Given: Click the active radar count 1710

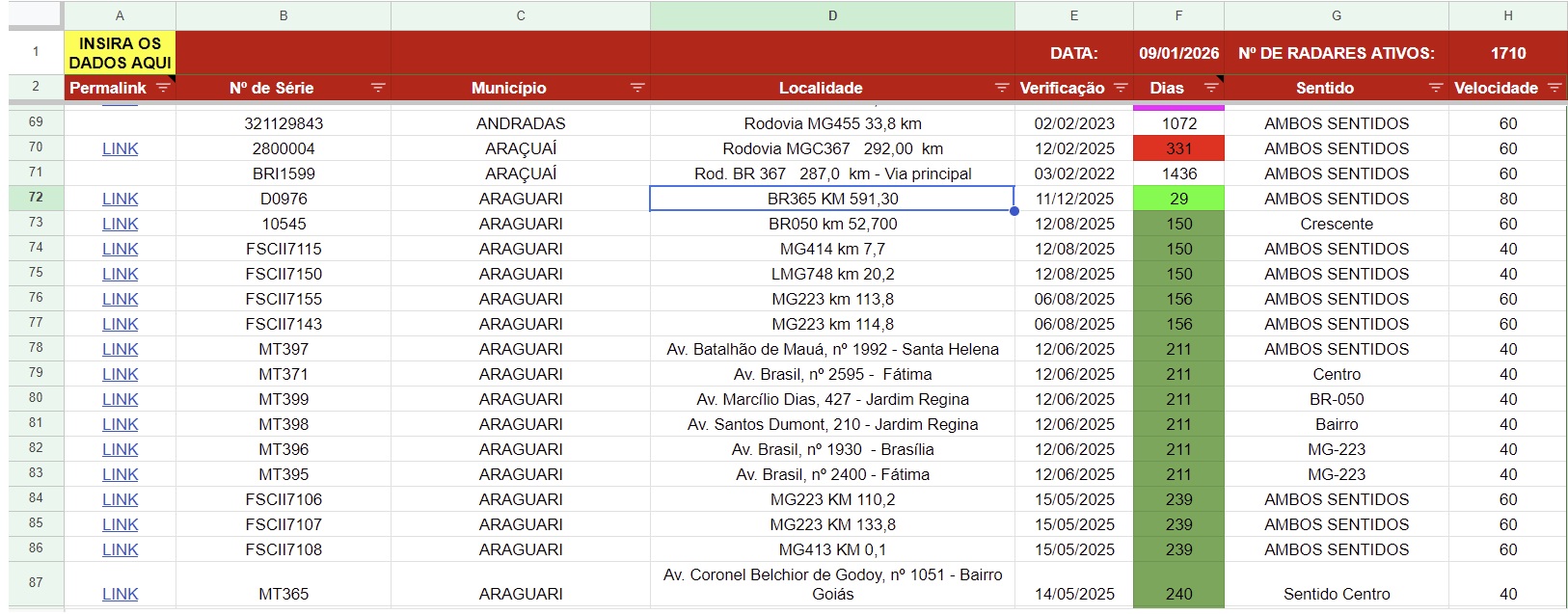Looking at the screenshot, I should pos(1507,53).
